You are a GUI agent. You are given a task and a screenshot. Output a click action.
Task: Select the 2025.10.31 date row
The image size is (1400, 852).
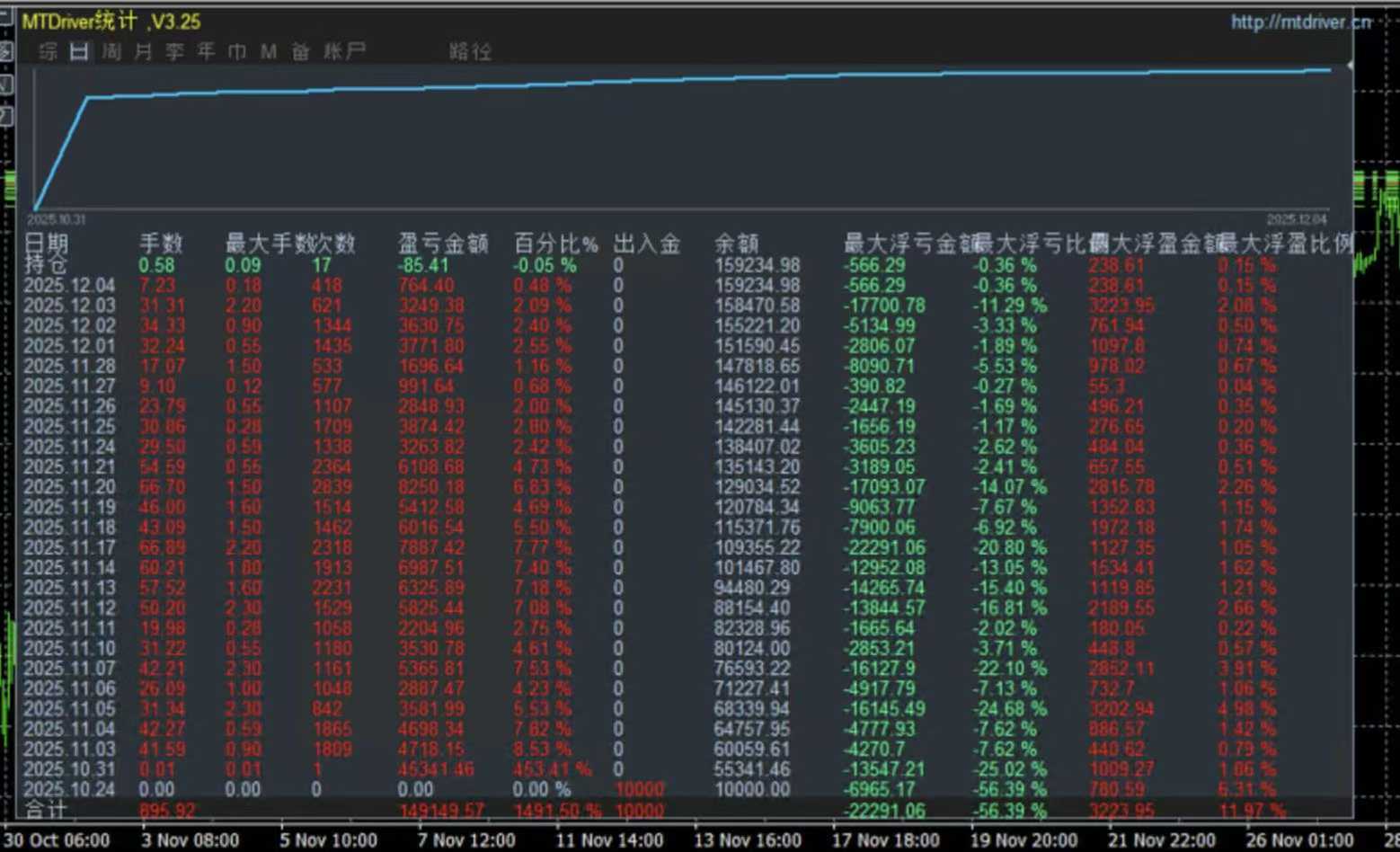coord(69,770)
